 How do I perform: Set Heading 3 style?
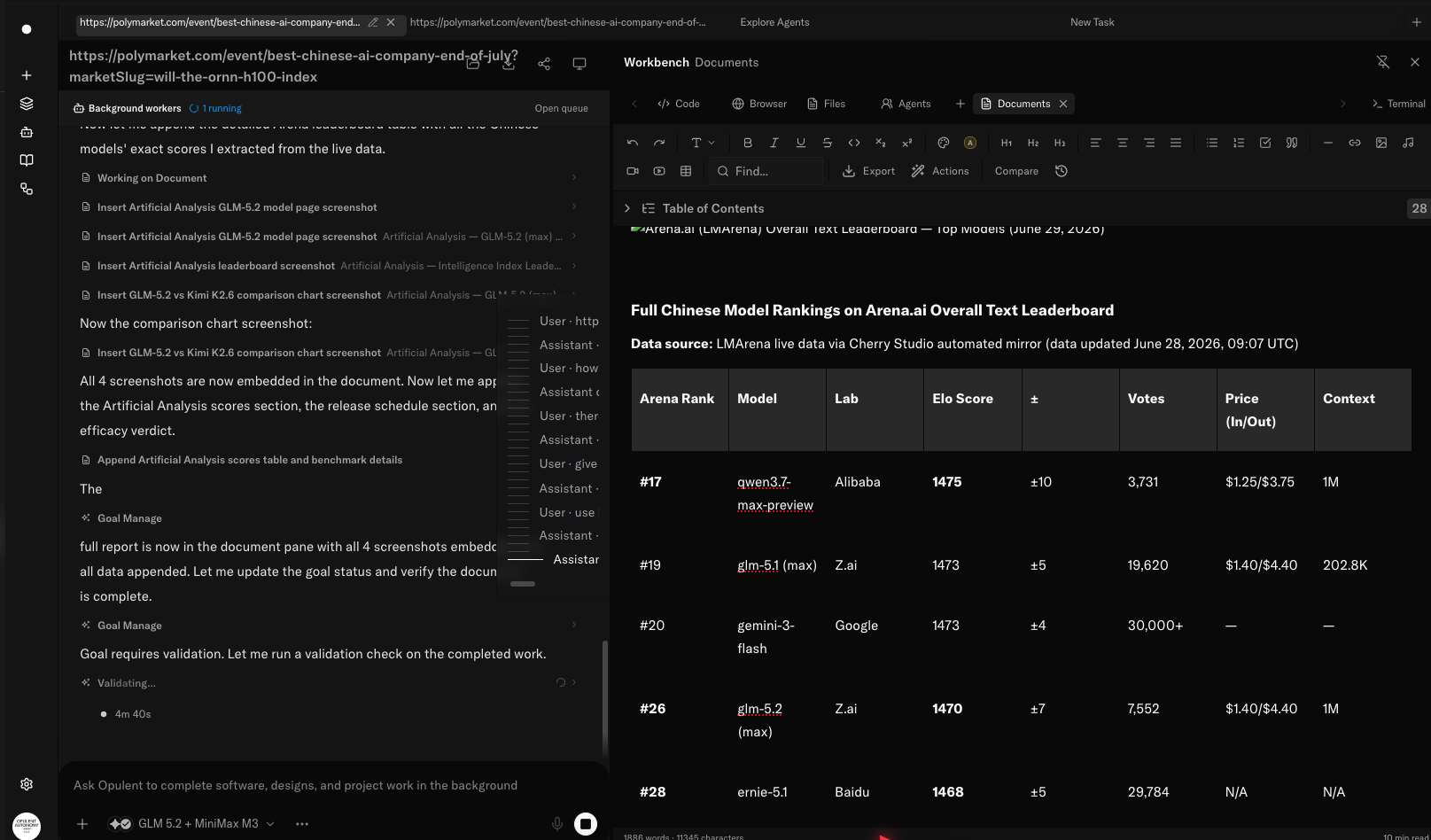1060,143
